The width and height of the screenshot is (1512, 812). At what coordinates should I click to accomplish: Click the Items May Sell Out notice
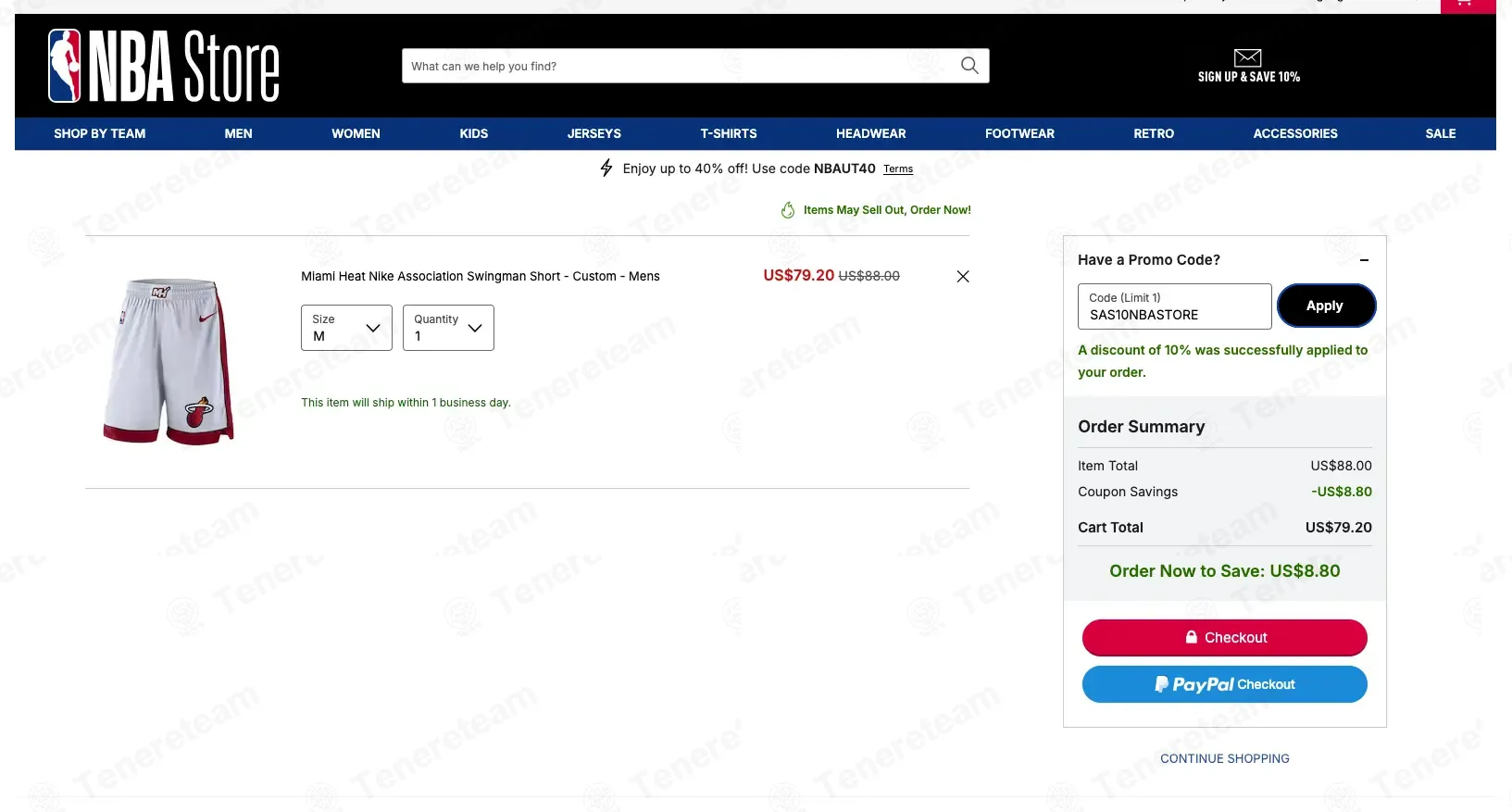[887, 210]
